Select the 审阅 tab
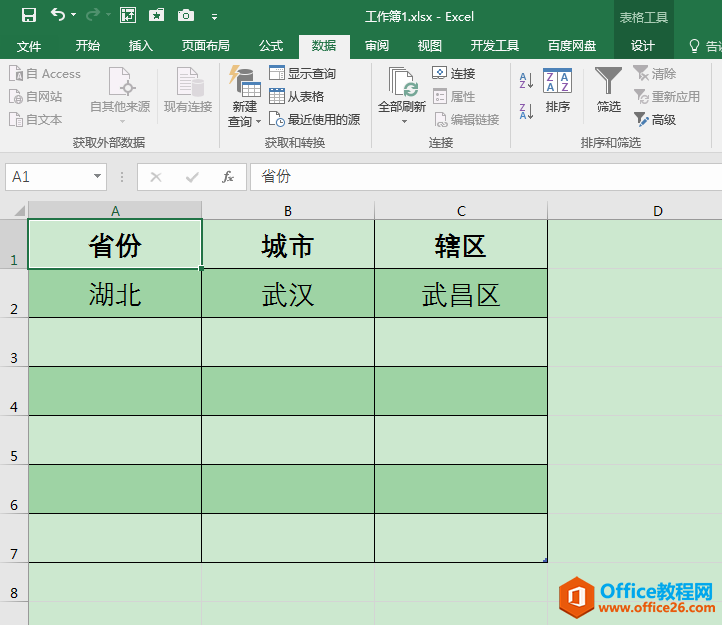Screen dimensions: 722x625 pyautogui.click(x=377, y=46)
